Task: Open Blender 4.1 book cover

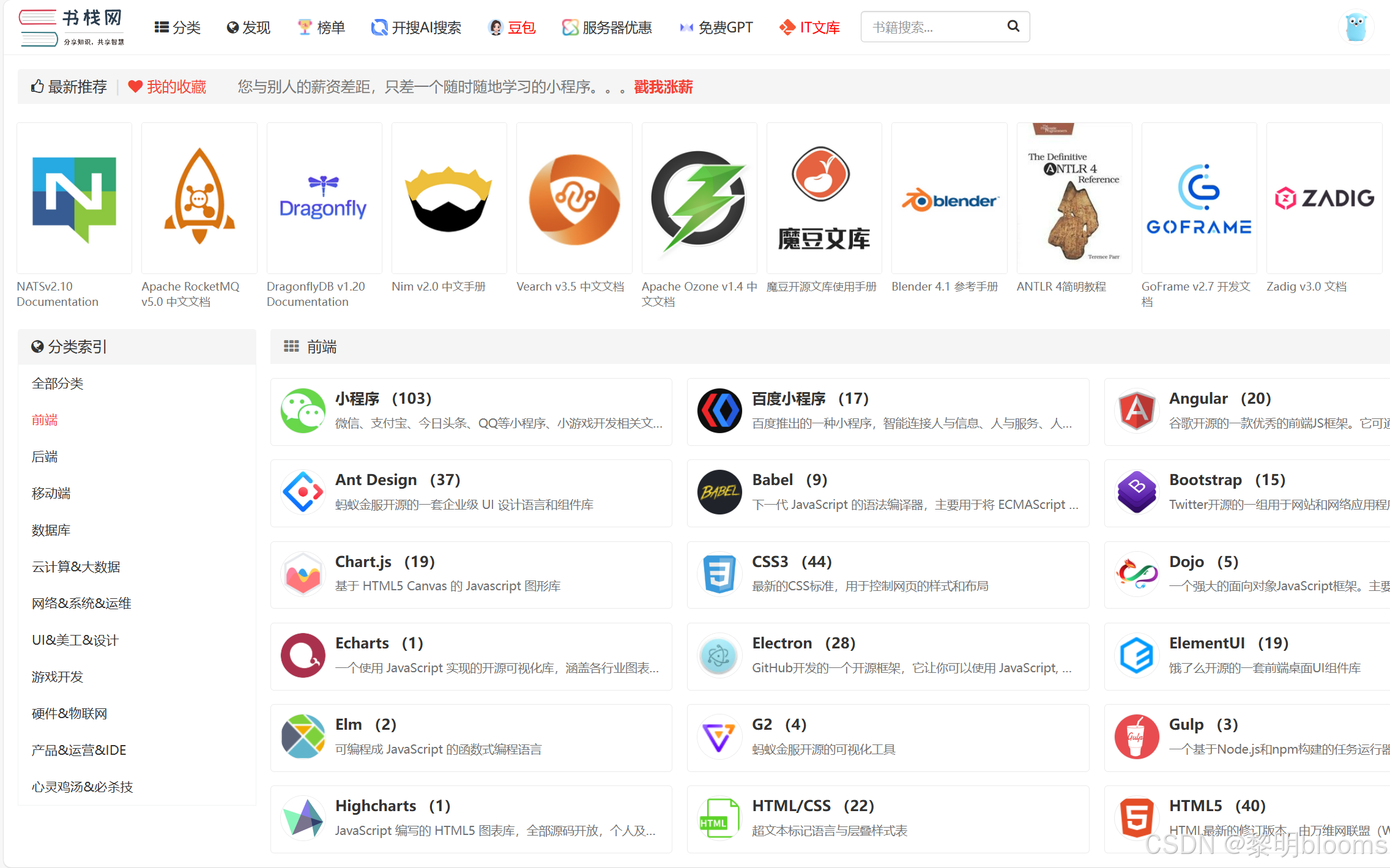Action: (949, 198)
